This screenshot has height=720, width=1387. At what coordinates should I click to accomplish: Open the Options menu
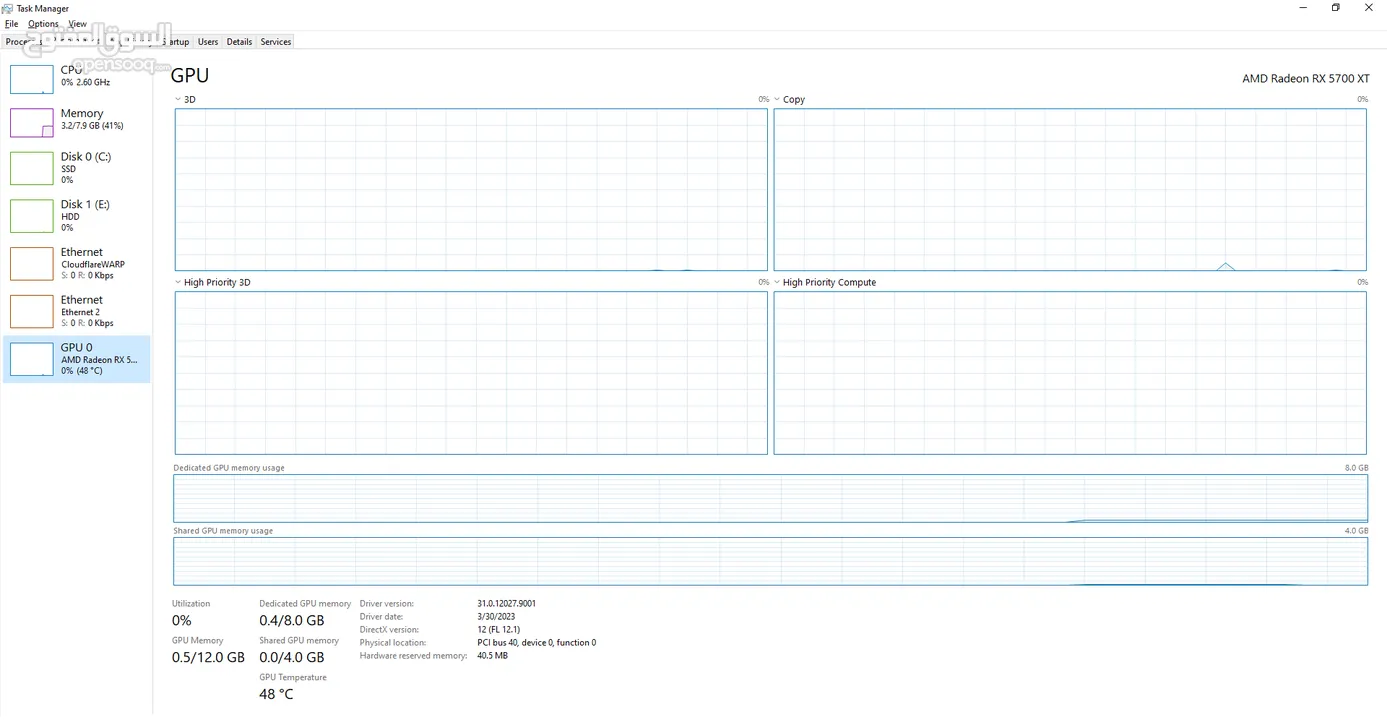click(x=43, y=24)
